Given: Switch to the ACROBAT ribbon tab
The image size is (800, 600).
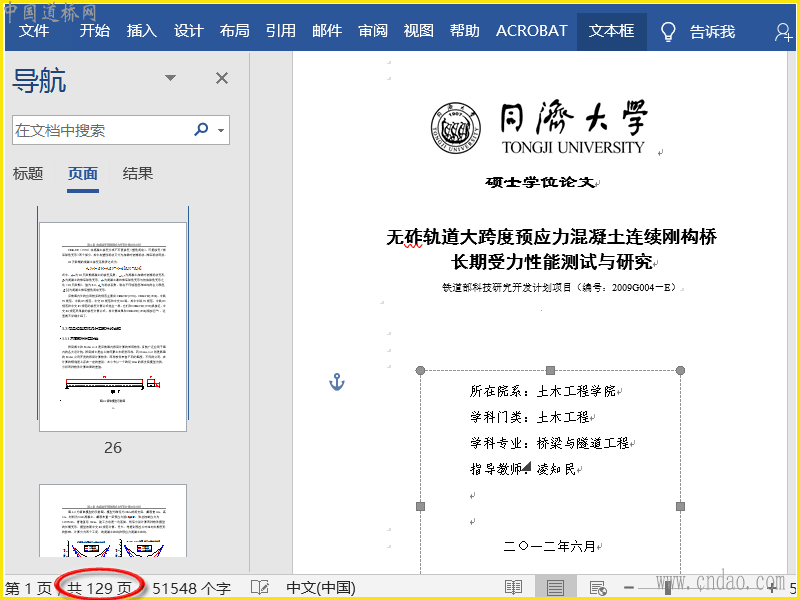Looking at the screenshot, I should [532, 31].
